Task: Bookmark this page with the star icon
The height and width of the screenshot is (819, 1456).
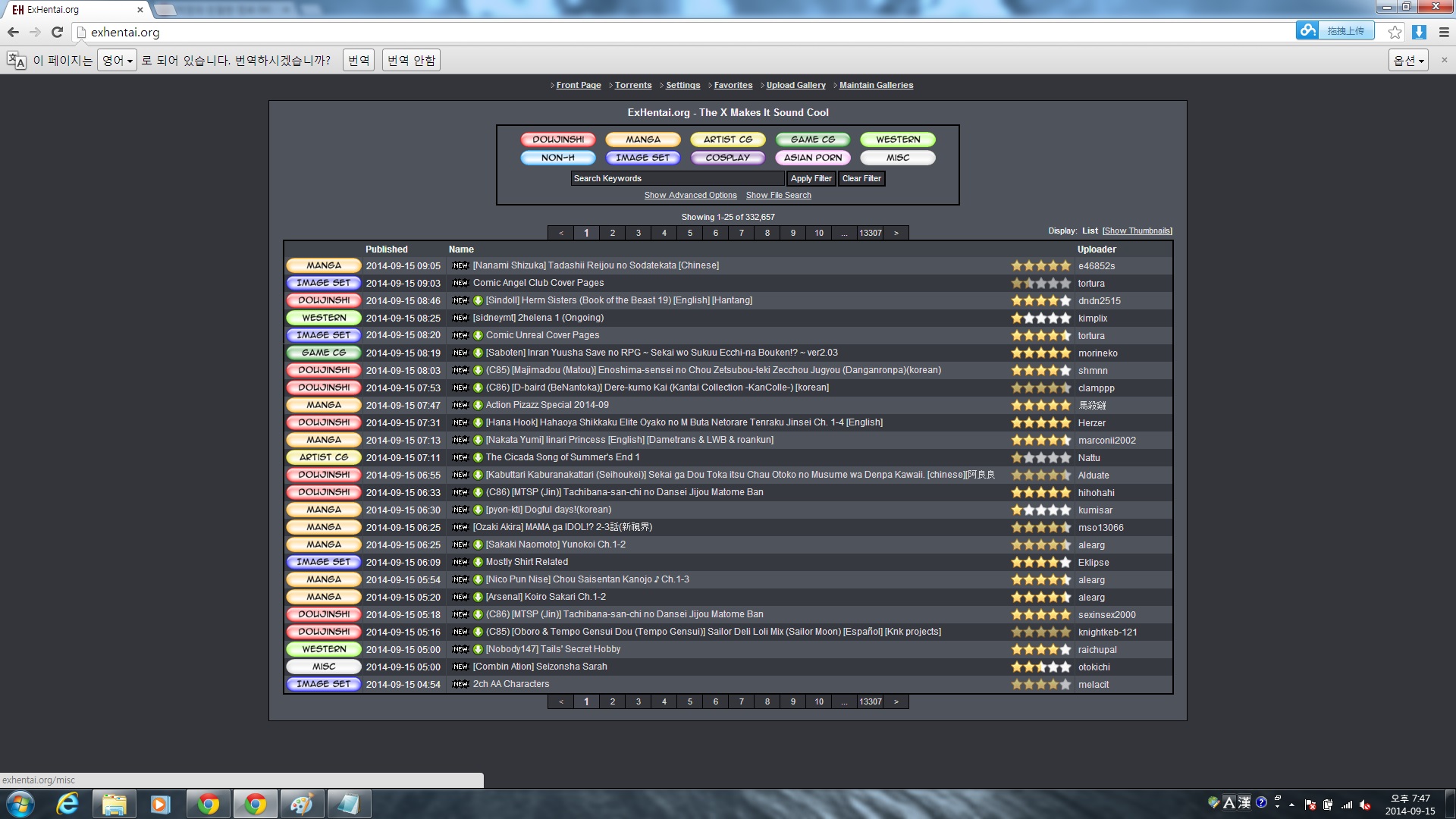Action: (1395, 32)
